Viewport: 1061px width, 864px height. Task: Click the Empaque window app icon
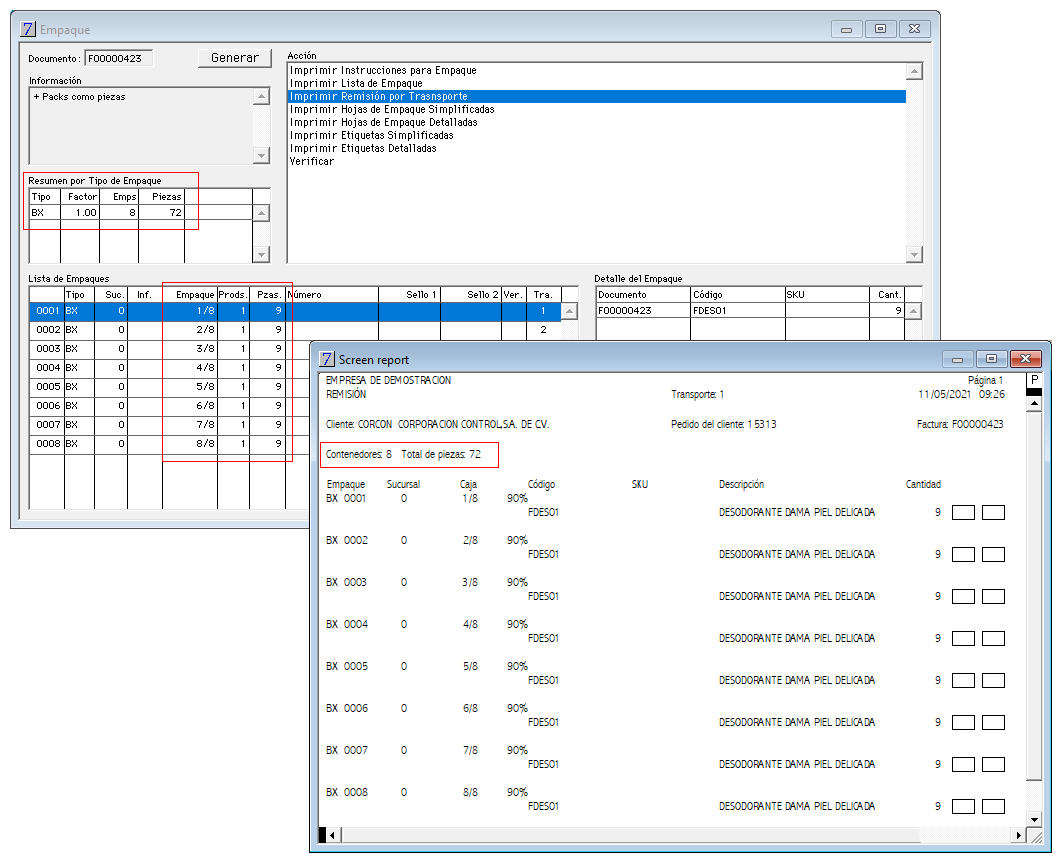[28, 29]
